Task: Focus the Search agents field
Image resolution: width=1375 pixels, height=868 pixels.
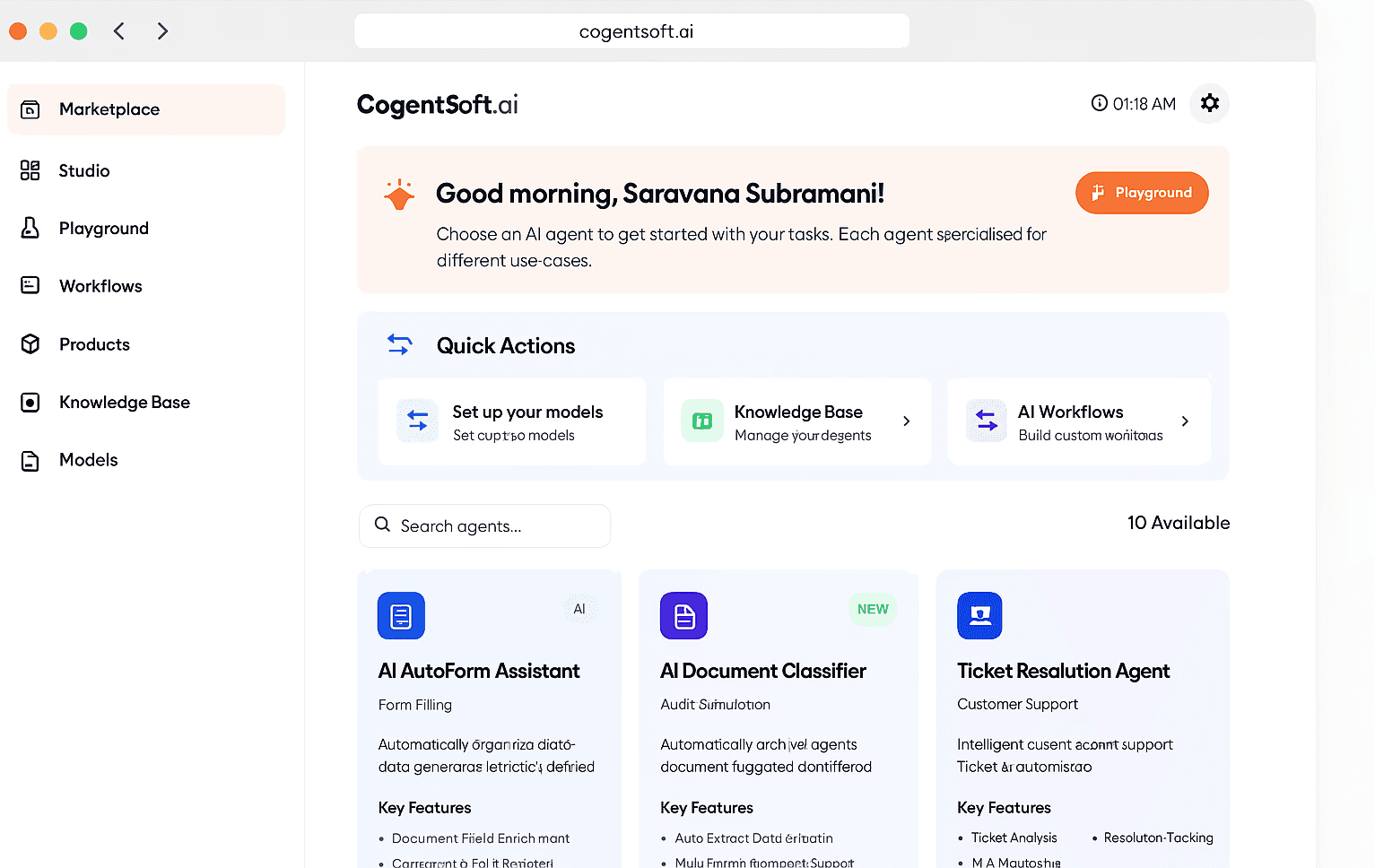Action: pyautogui.click(x=484, y=526)
